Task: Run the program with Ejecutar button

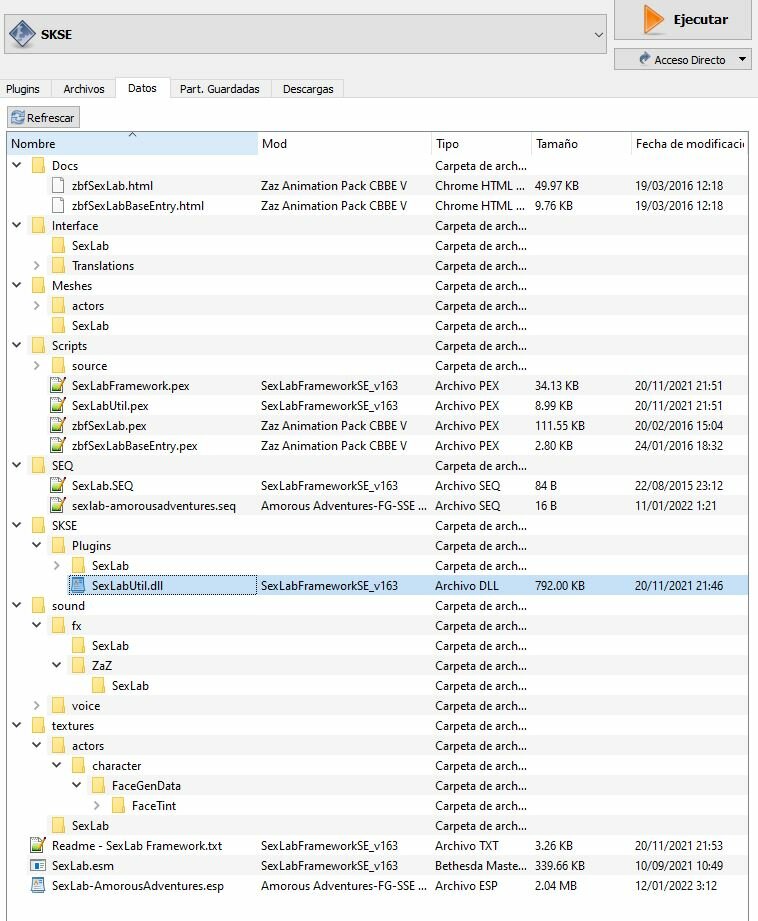Action: (683, 19)
